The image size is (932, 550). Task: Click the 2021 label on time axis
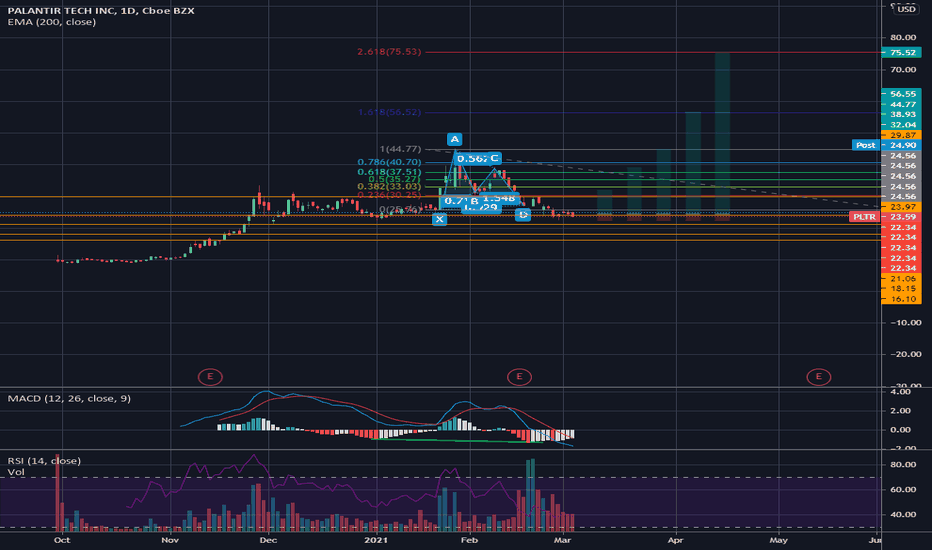(x=376, y=540)
